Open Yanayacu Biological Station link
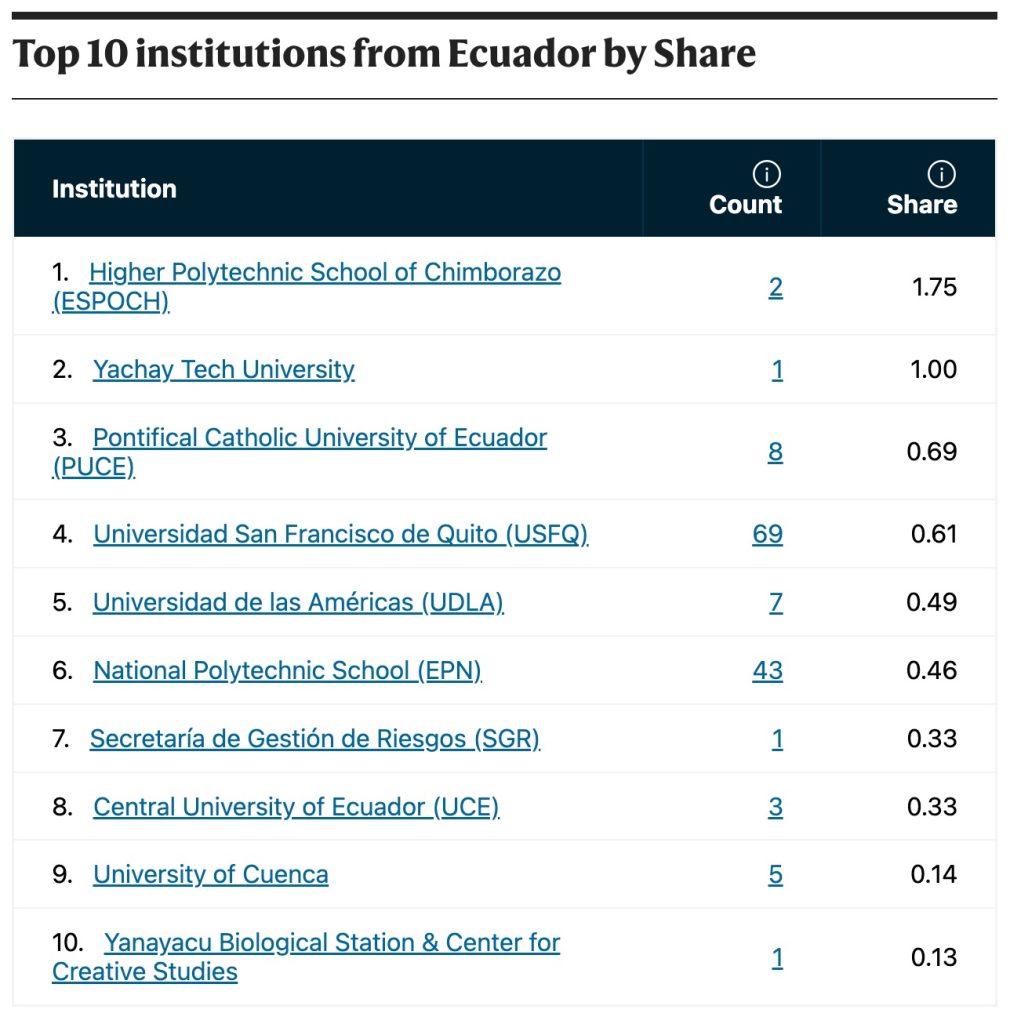Image resolution: width=1010 pixels, height=1024 pixels. tap(331, 943)
